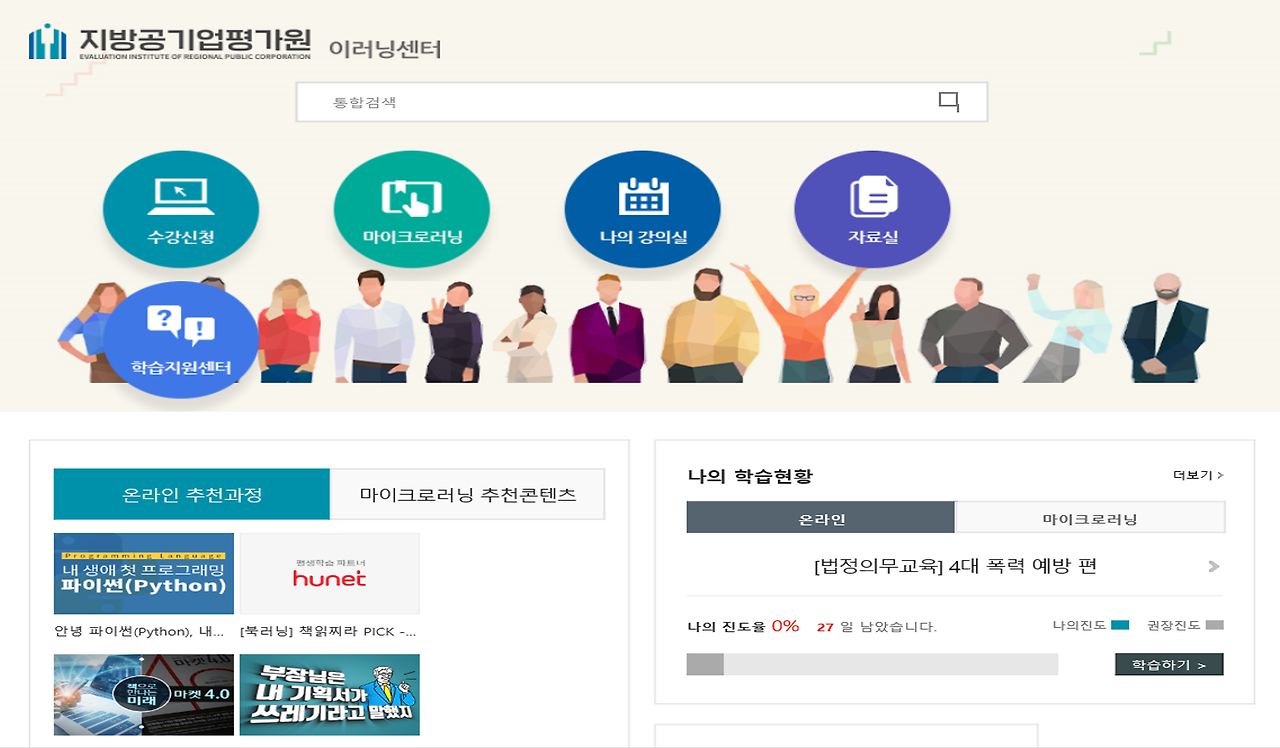Open the 학습지원센터 help icon
The image size is (1280, 748).
click(x=181, y=340)
